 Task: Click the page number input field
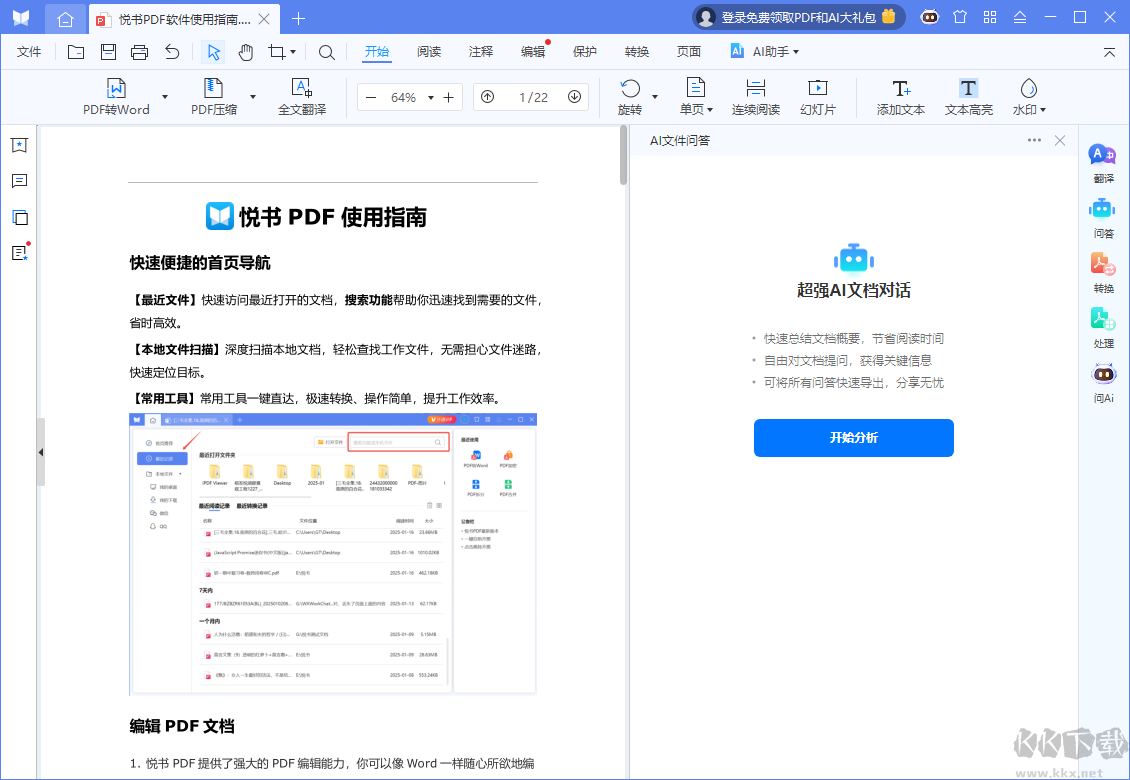[x=532, y=98]
